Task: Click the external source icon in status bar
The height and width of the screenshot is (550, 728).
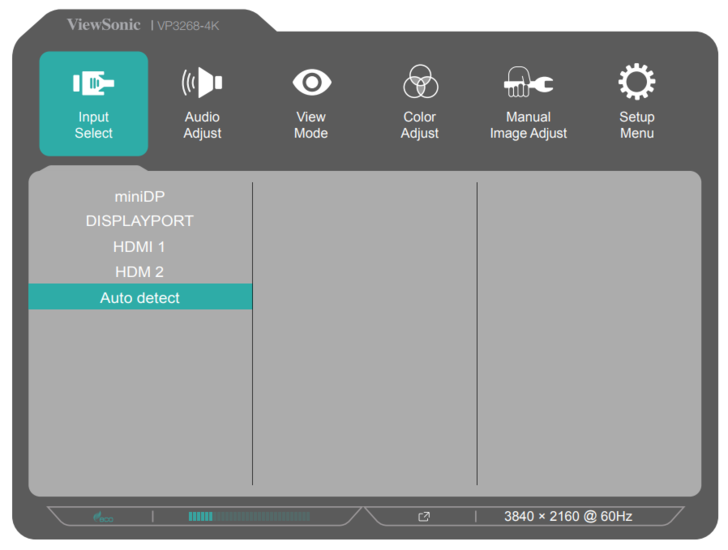Action: pos(424,517)
